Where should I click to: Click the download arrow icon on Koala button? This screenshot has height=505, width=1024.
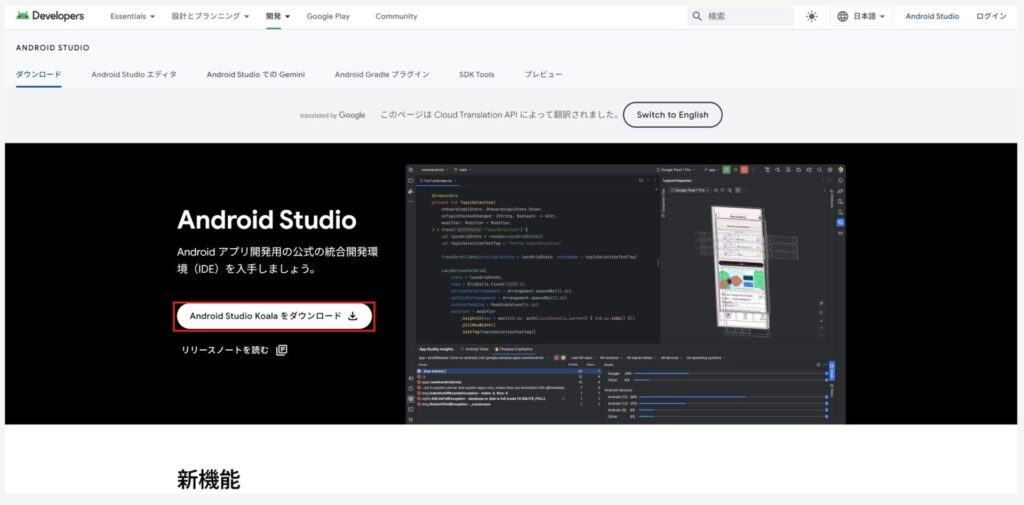pyautogui.click(x=352, y=316)
